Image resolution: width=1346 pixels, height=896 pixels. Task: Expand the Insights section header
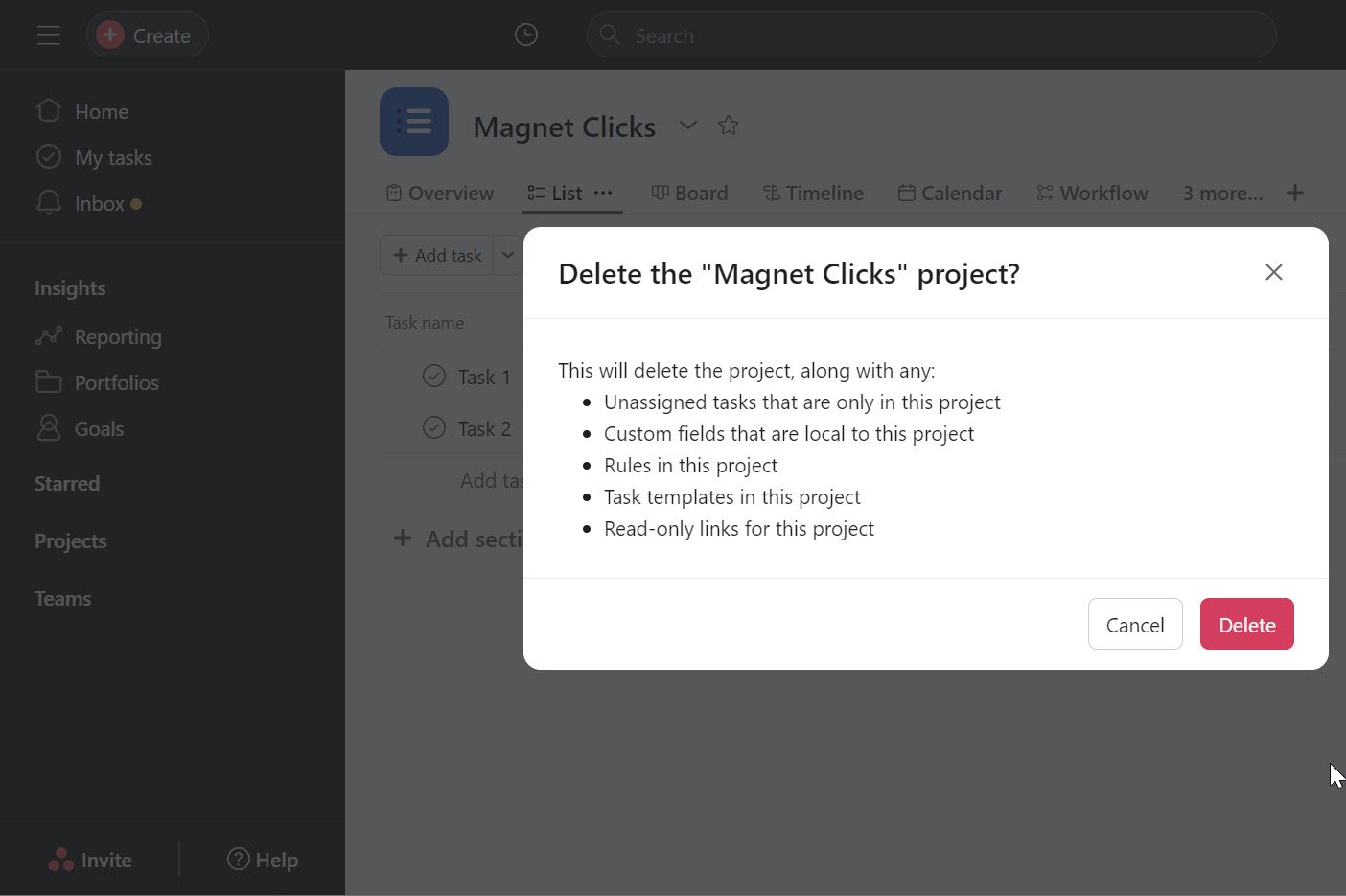(x=70, y=288)
